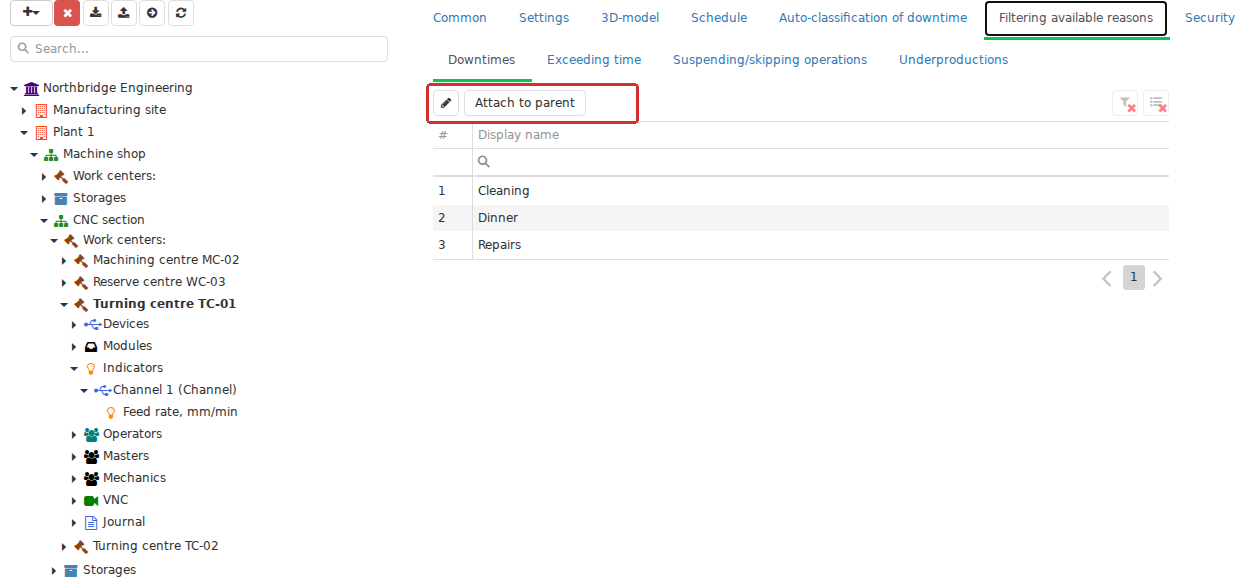Click the red delete button
This screenshot has width=1246, height=581.
click(67, 13)
